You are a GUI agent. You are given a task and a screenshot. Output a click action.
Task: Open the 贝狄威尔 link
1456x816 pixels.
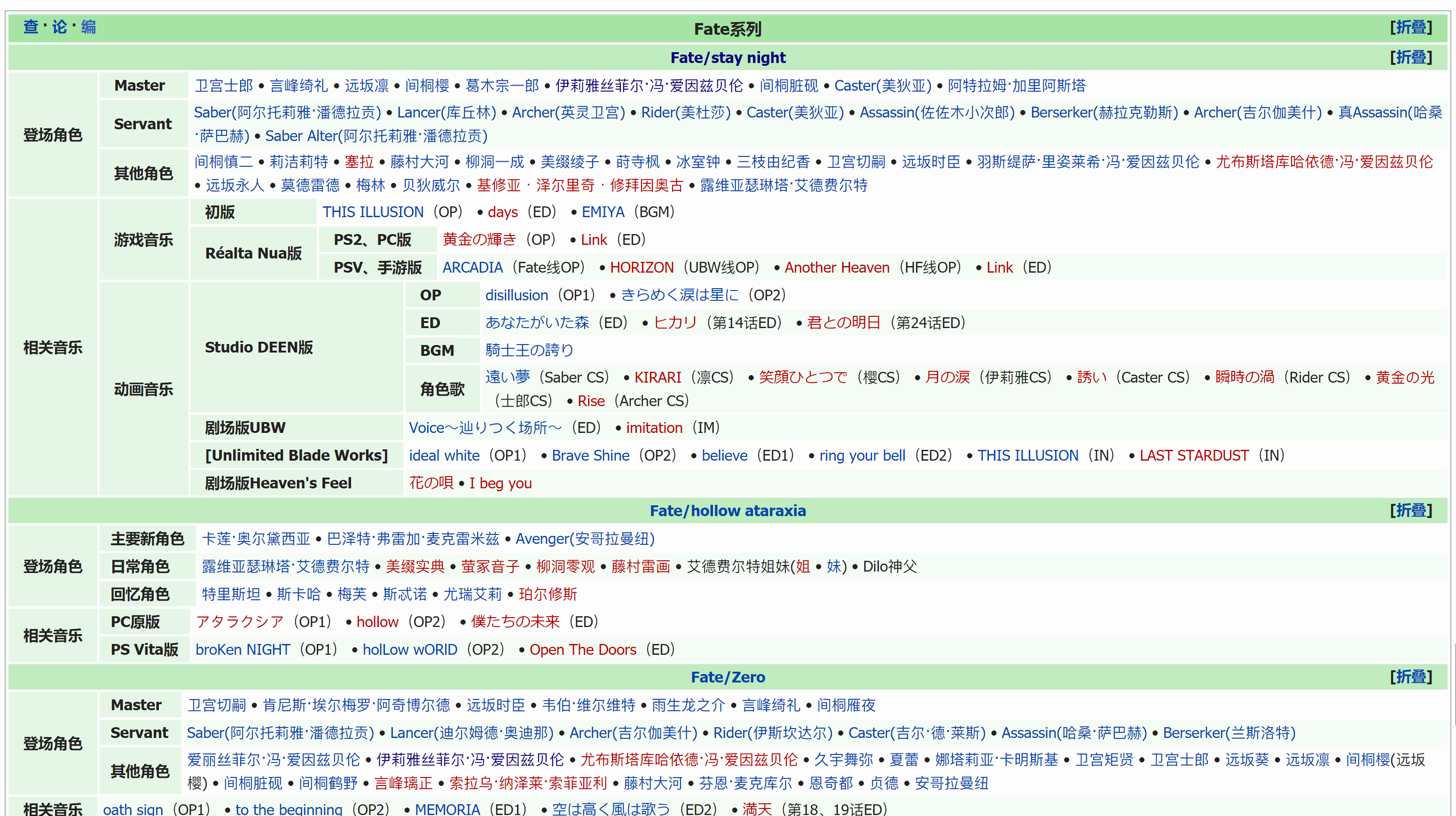point(431,186)
